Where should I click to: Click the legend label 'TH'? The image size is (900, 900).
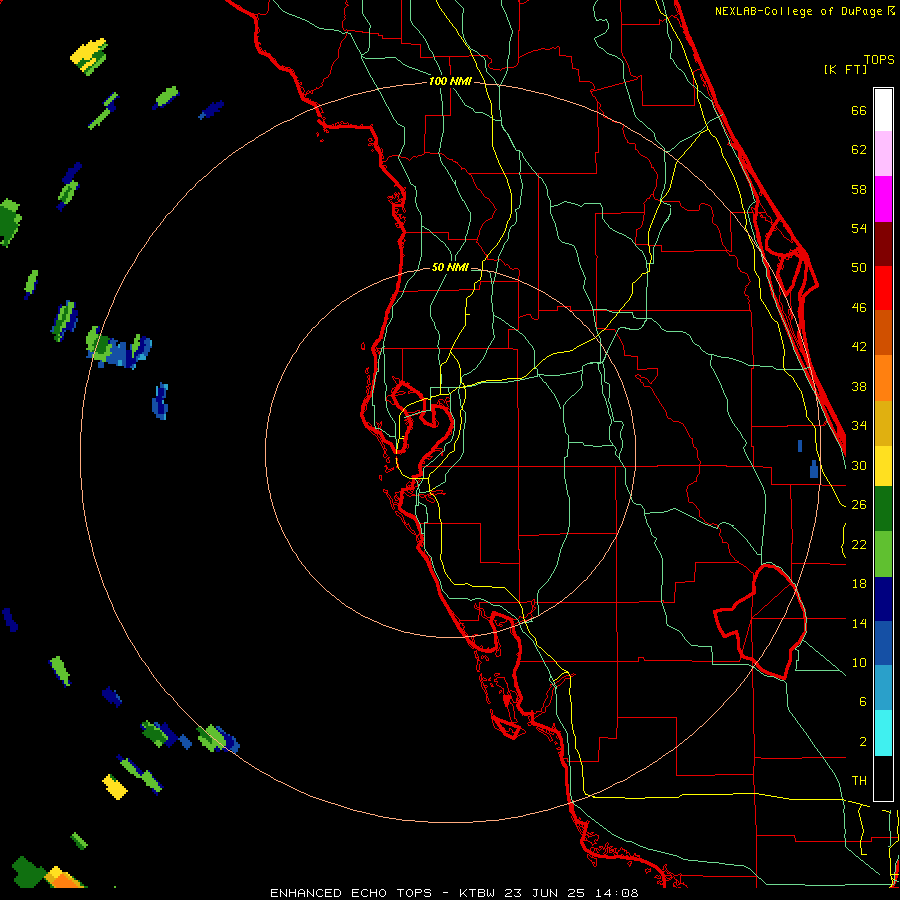tap(859, 781)
